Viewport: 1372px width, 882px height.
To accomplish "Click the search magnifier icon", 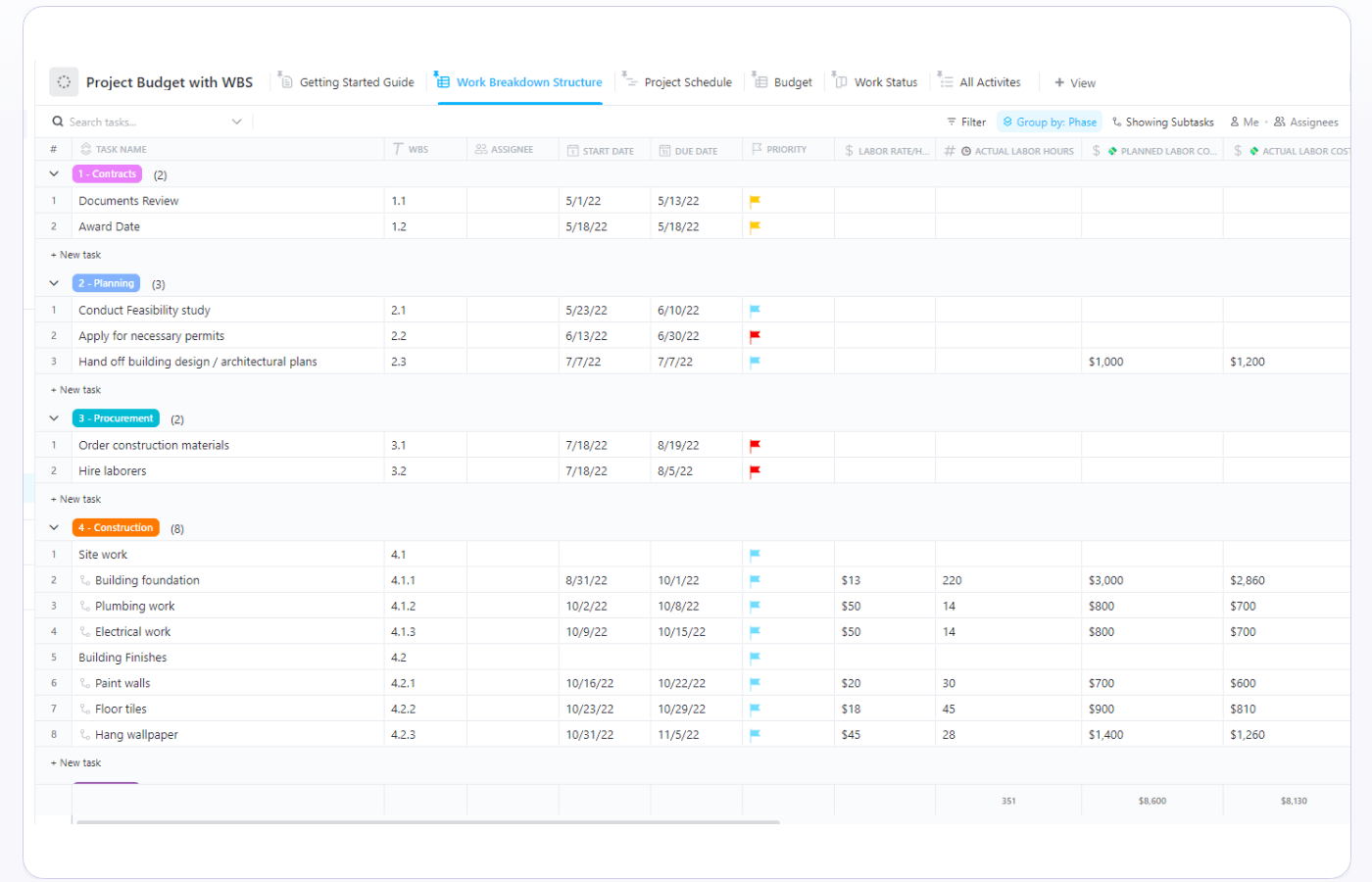I will pos(58,122).
